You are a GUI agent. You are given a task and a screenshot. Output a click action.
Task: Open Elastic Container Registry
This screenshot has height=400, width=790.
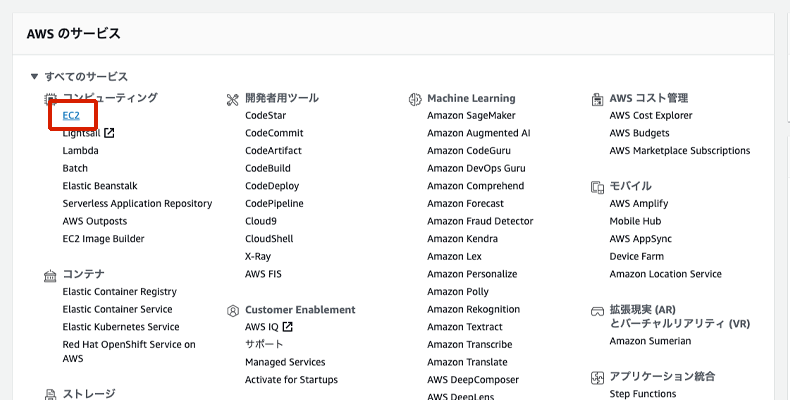(x=119, y=292)
